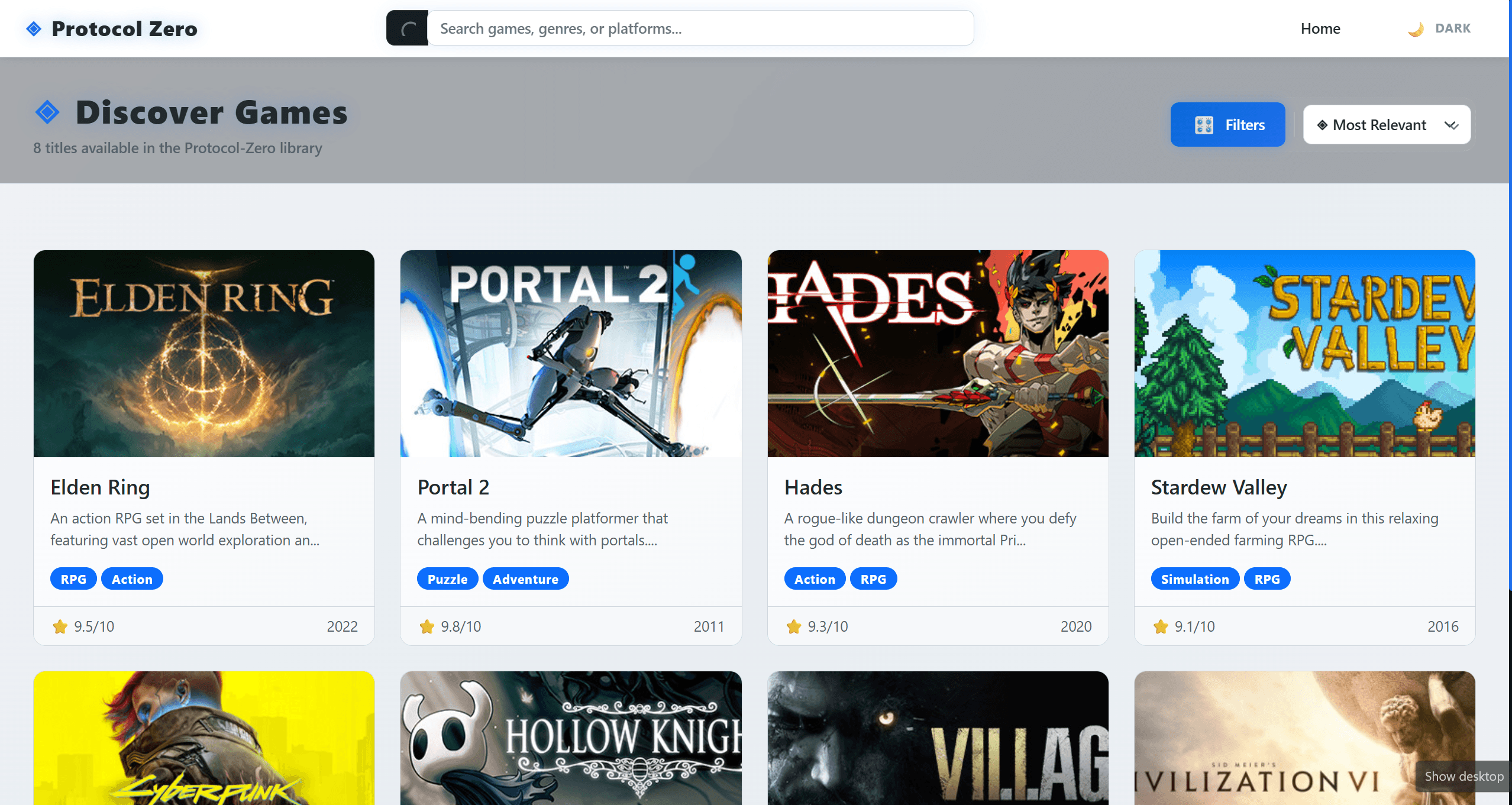Click the star icon on Hades card
This screenshot has height=805, width=1512.
(793, 626)
